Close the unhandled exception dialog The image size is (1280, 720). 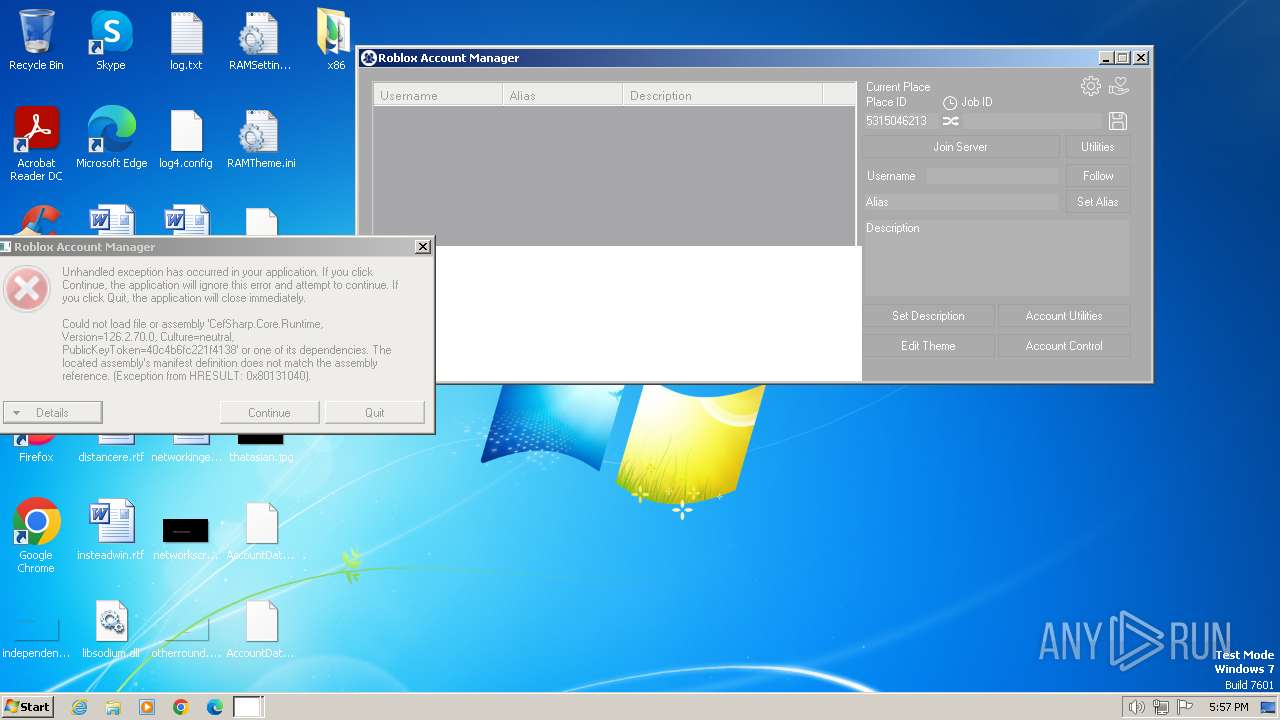(423, 246)
